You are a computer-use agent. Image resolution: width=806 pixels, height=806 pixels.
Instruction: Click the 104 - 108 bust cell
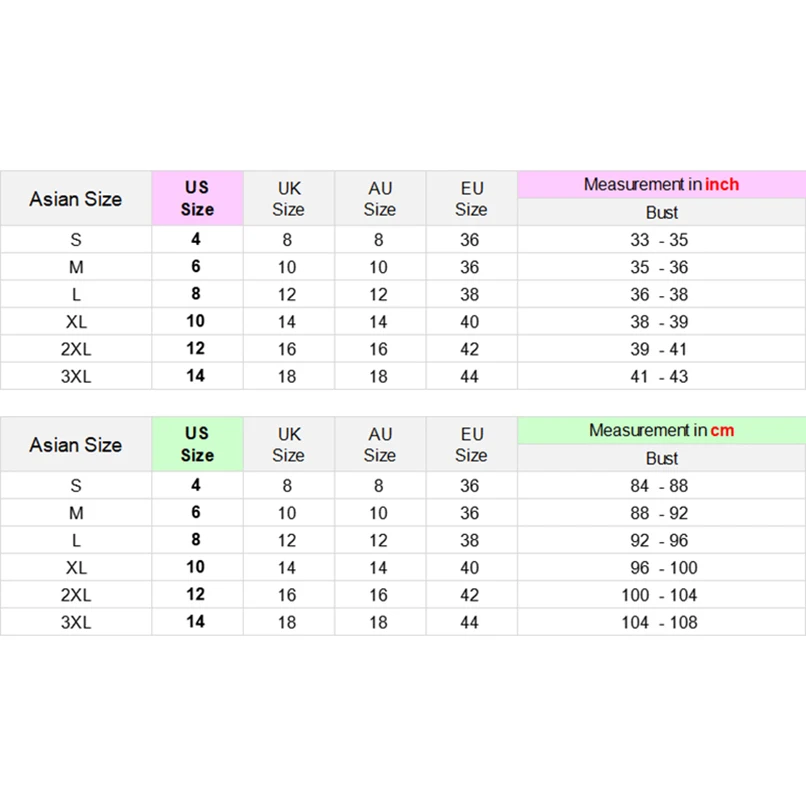coord(661,622)
